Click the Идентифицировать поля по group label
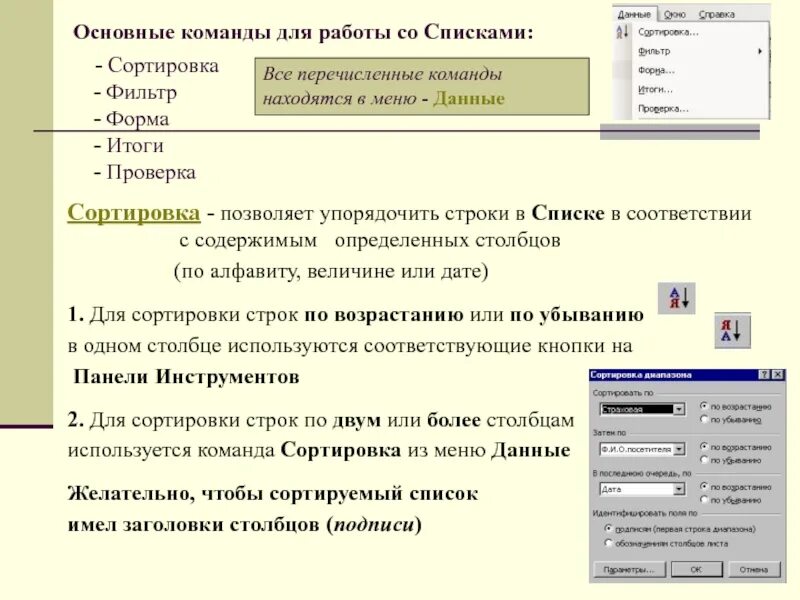The image size is (800, 600). click(x=645, y=513)
